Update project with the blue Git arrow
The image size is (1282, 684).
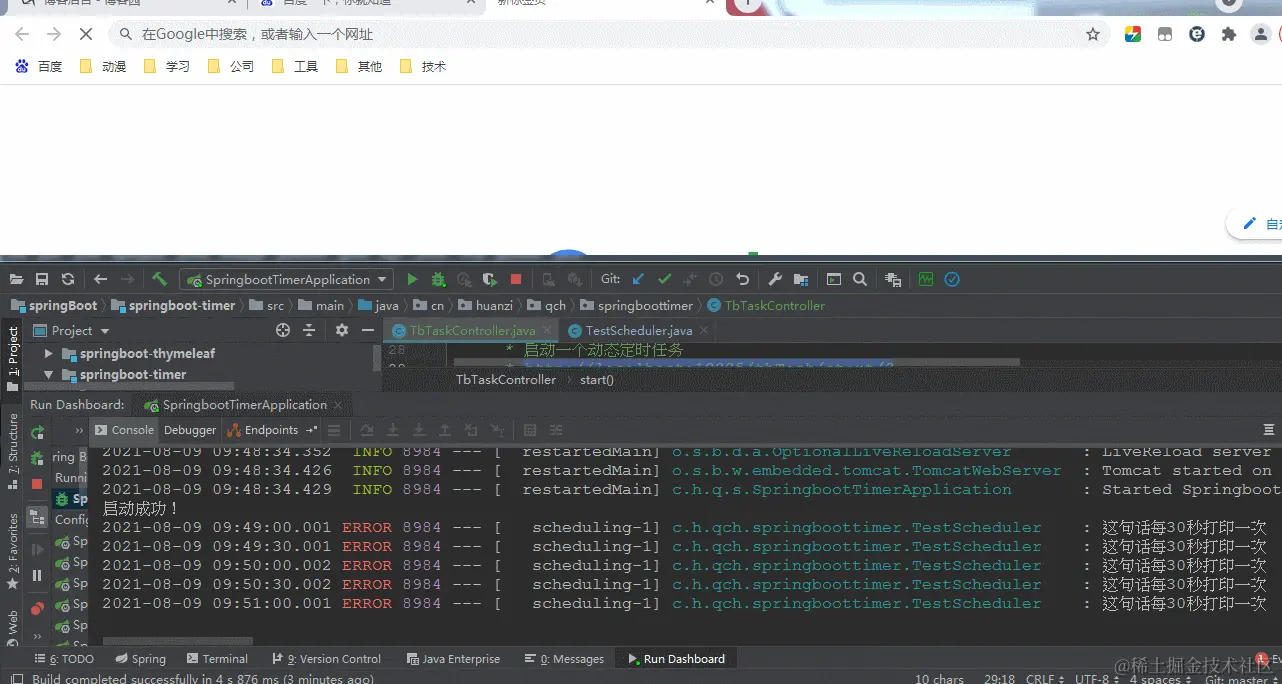pyautogui.click(x=638, y=280)
